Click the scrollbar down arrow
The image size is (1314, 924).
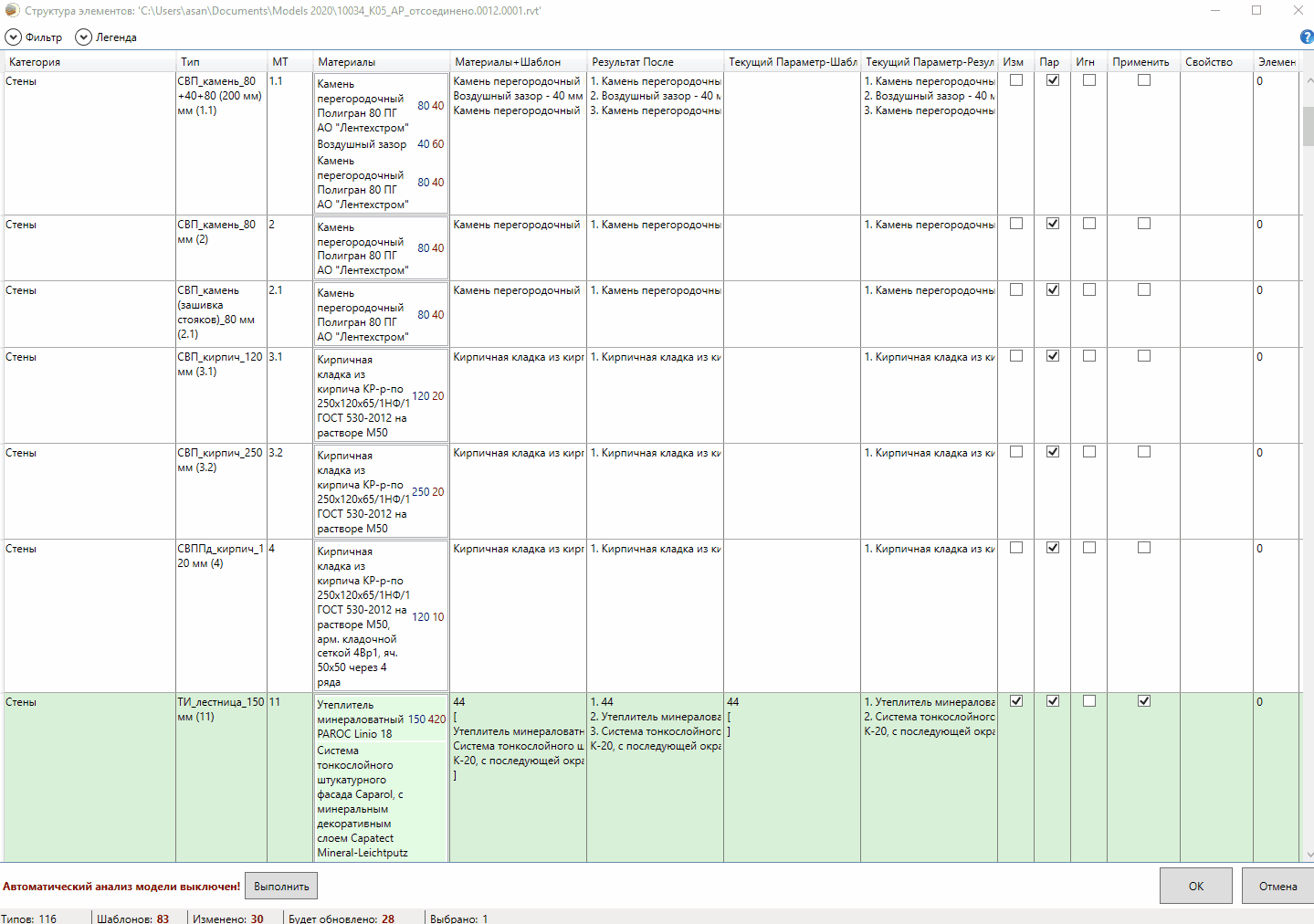[1308, 855]
